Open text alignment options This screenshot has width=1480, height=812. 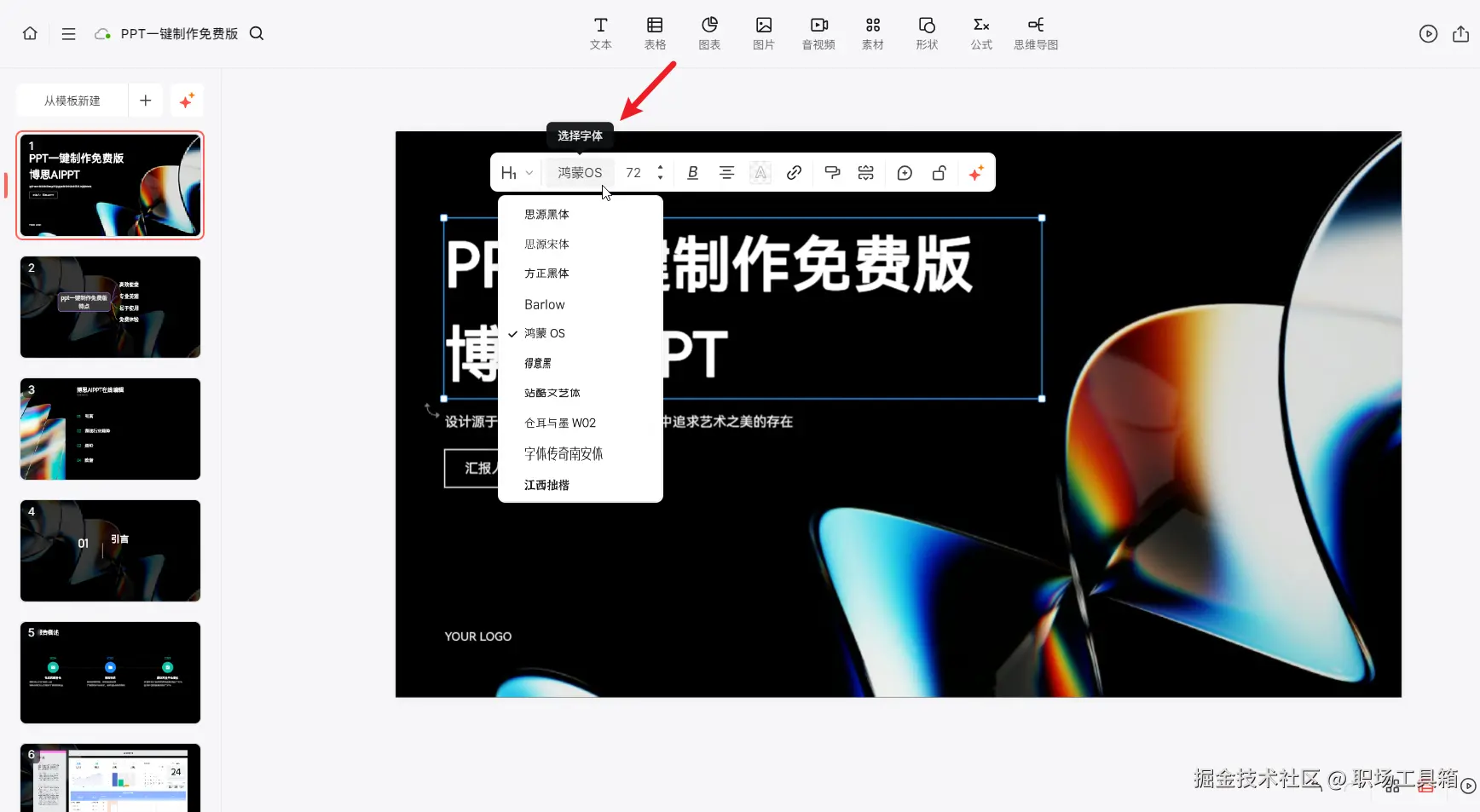(726, 173)
